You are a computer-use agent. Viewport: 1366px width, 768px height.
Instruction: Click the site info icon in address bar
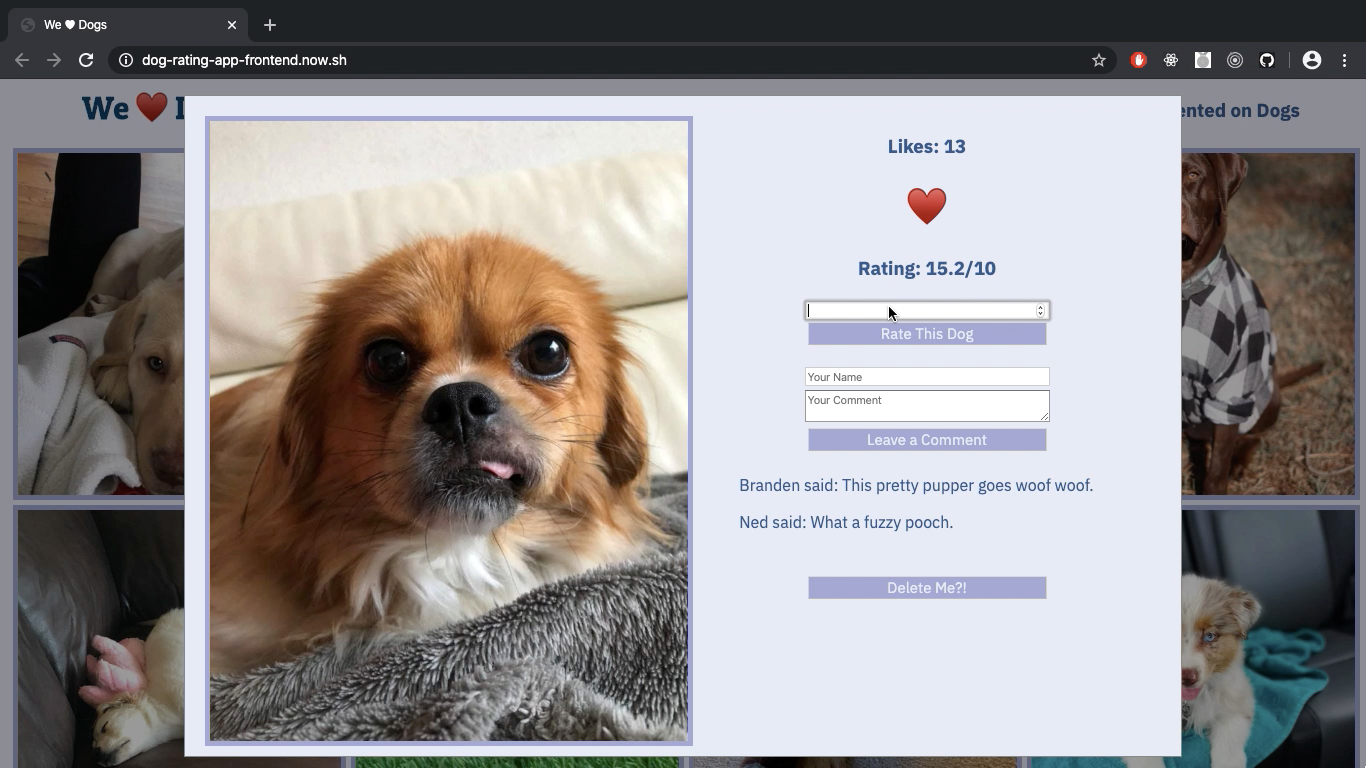coord(126,60)
